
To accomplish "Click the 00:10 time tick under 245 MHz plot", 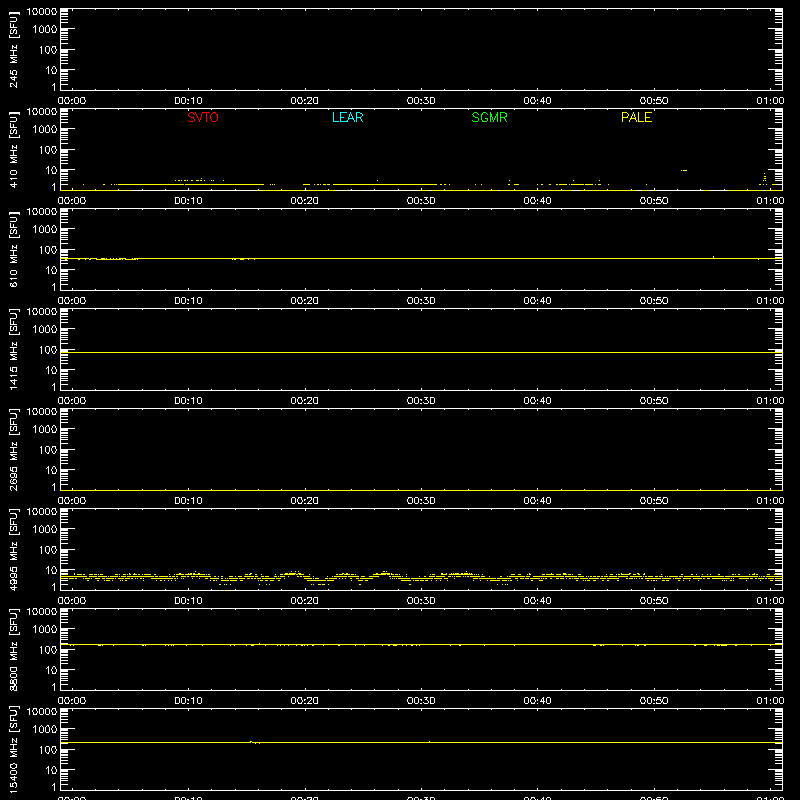I will [x=188, y=101].
